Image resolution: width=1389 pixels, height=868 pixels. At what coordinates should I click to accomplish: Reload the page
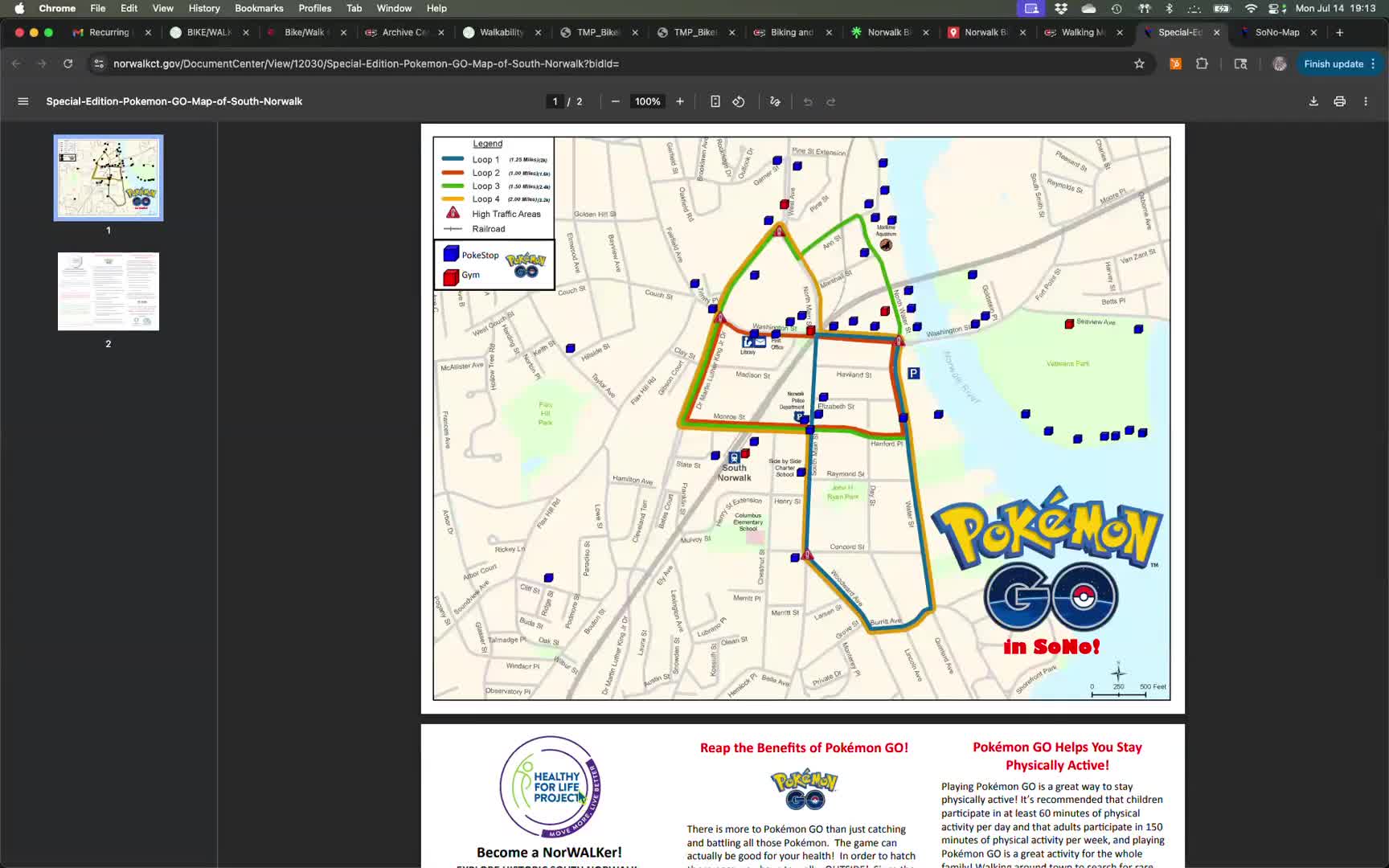68,63
